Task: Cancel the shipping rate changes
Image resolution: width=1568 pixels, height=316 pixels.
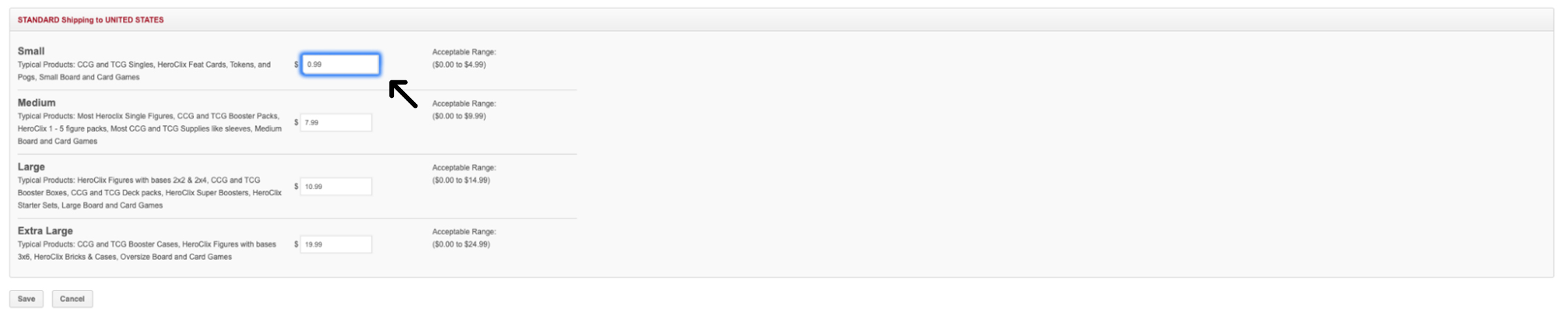Action: point(72,299)
